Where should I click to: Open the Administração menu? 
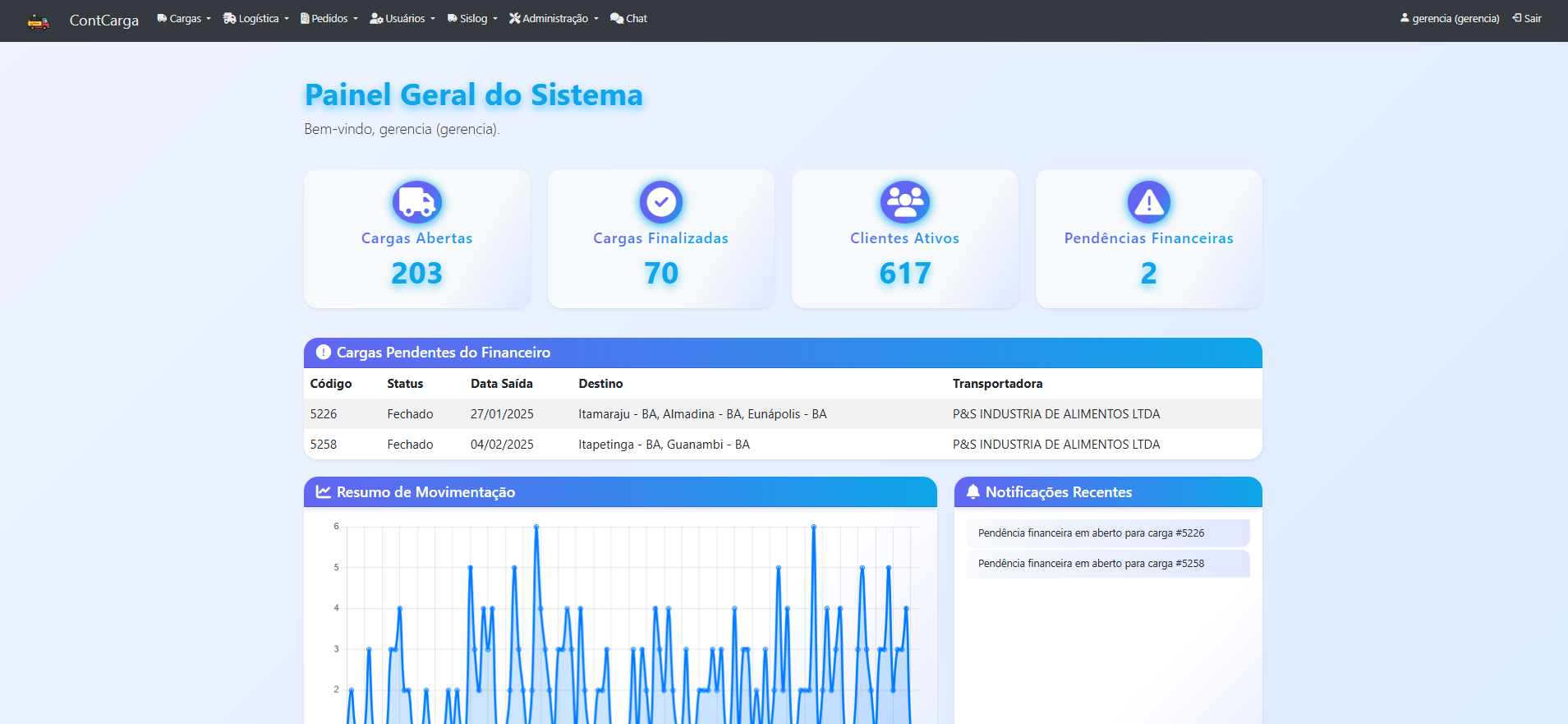click(554, 19)
